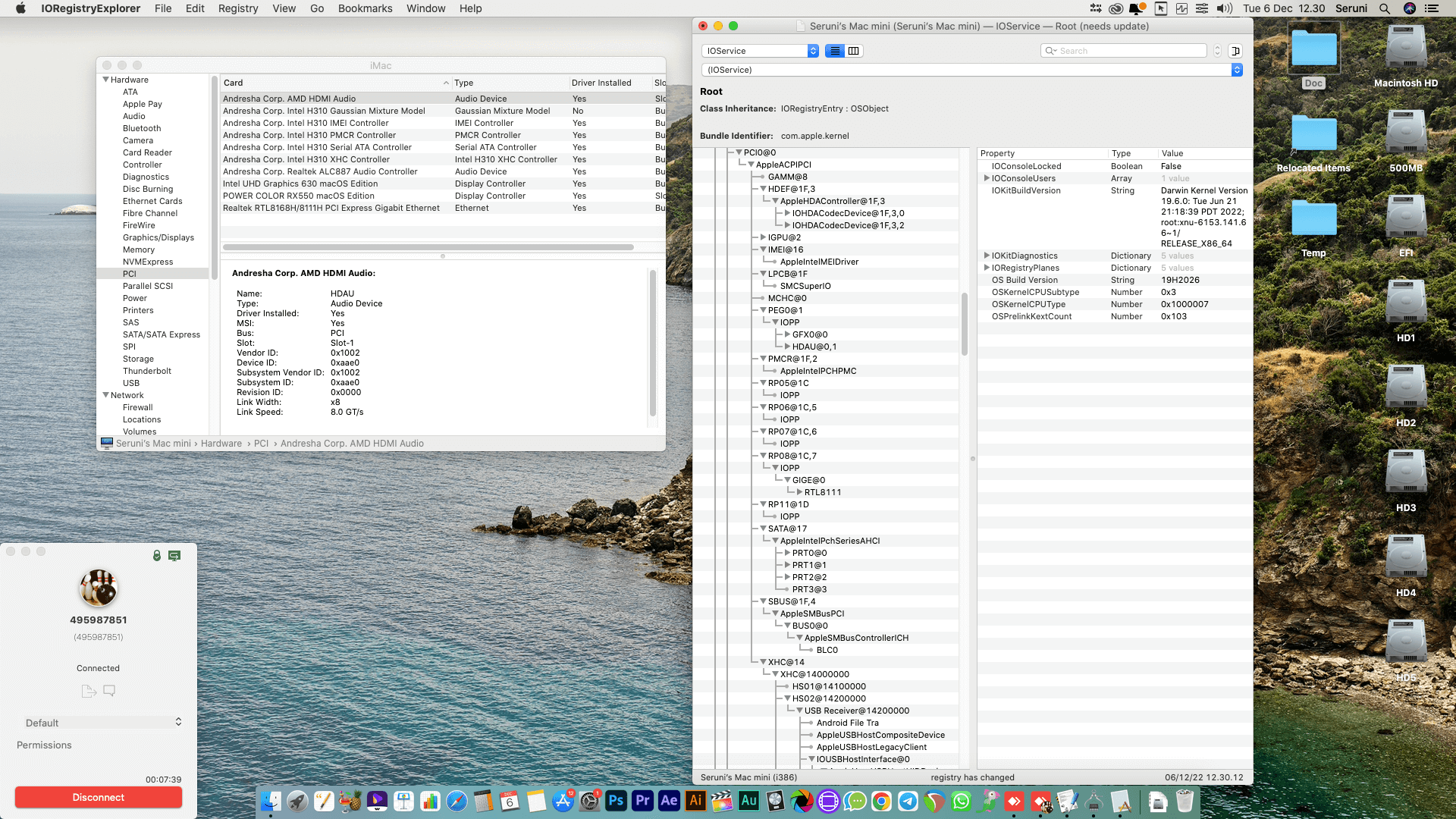Open Photoshop from the Dock

616,801
